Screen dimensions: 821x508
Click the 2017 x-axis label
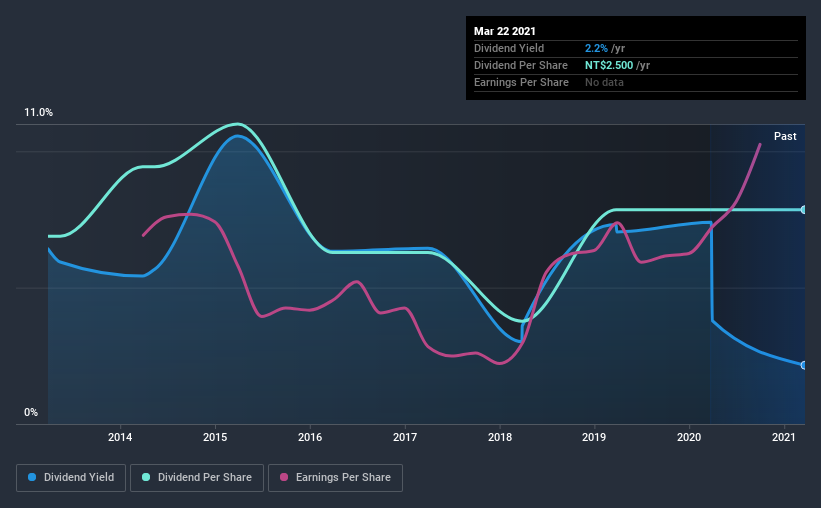coord(405,437)
